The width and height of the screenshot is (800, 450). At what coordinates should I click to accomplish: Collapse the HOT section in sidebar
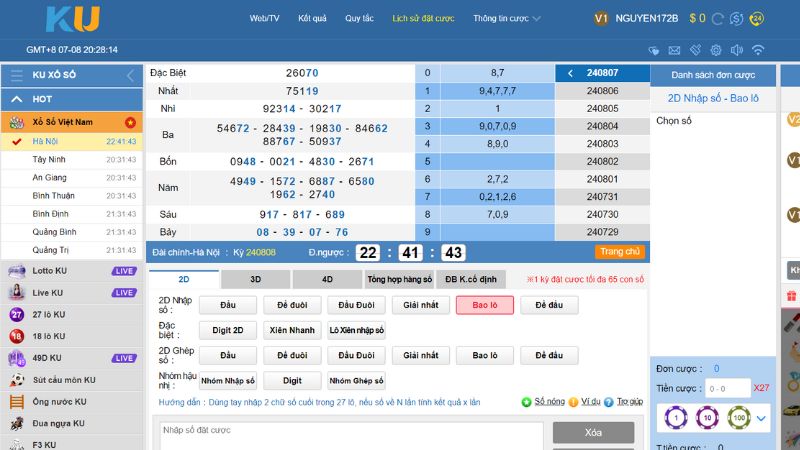click(x=16, y=99)
